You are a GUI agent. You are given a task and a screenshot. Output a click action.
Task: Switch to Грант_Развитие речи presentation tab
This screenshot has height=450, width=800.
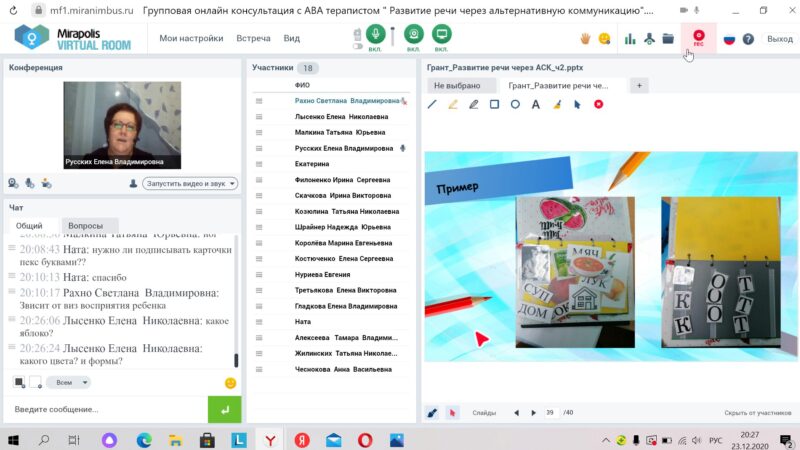558,86
